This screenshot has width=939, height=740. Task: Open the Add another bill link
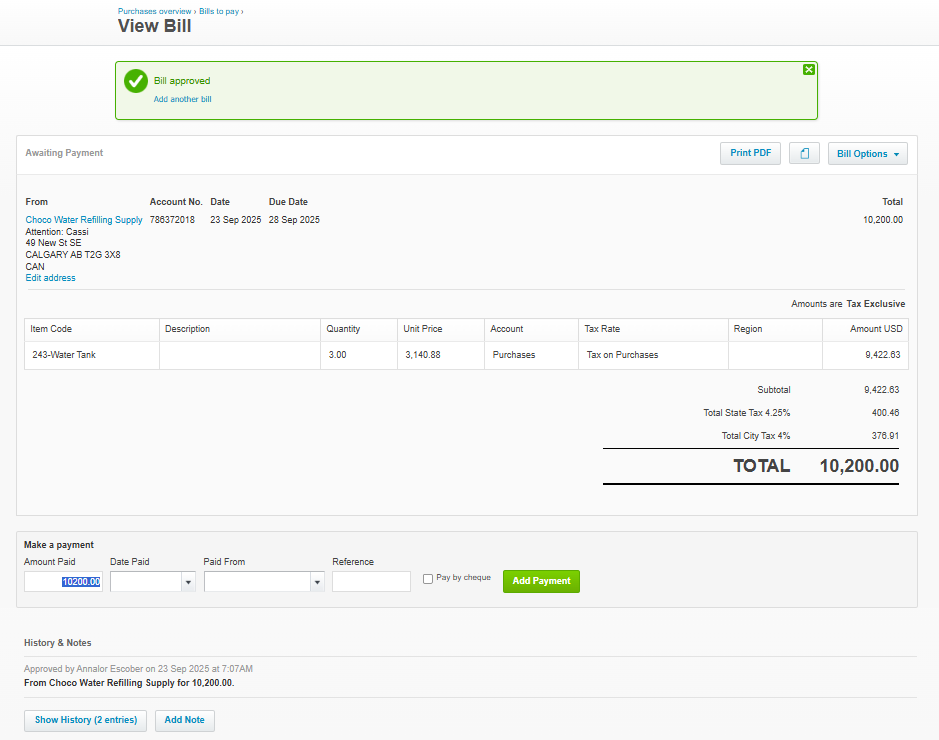pyautogui.click(x=182, y=100)
